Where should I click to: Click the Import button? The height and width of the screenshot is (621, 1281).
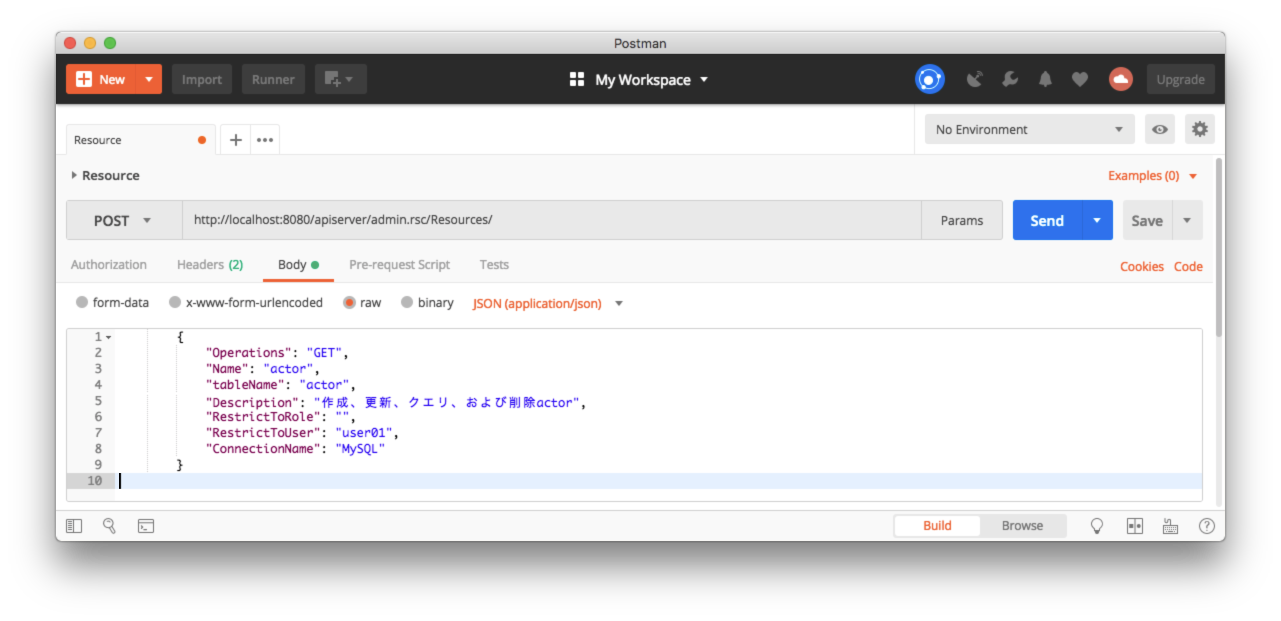[x=202, y=79]
